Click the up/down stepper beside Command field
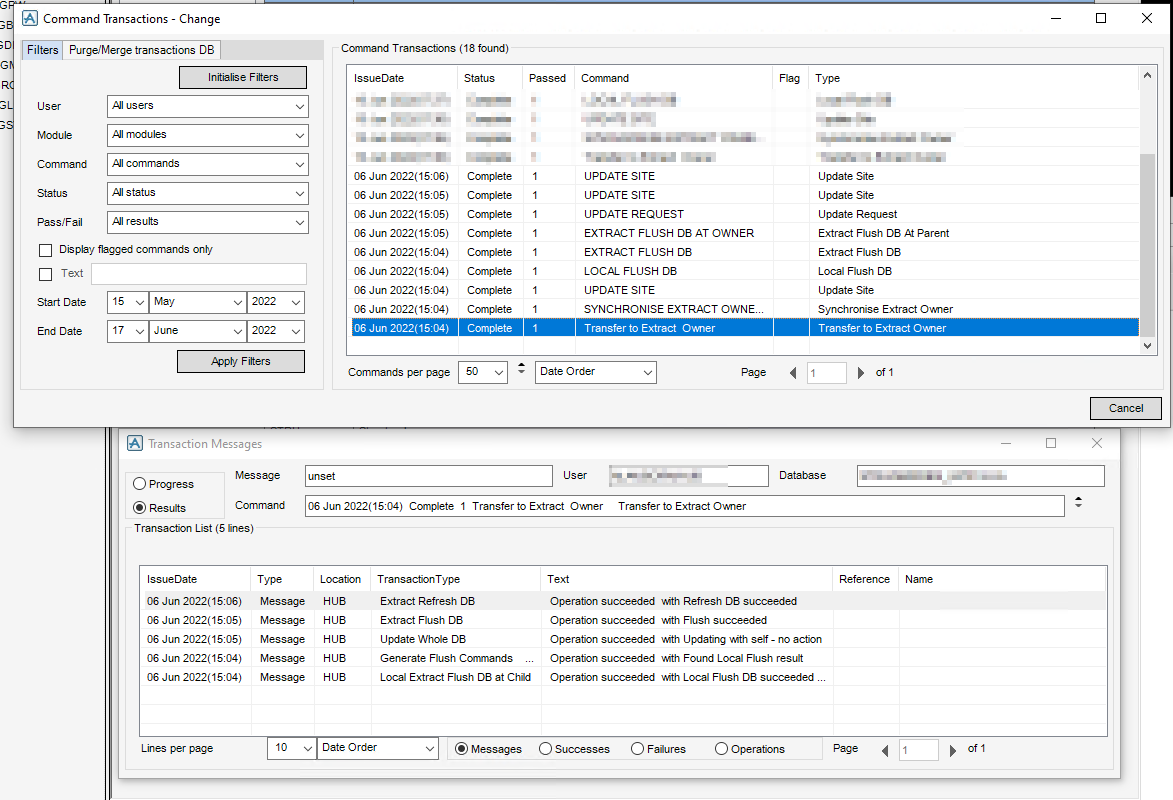This screenshot has height=800, width=1173. (x=1078, y=502)
